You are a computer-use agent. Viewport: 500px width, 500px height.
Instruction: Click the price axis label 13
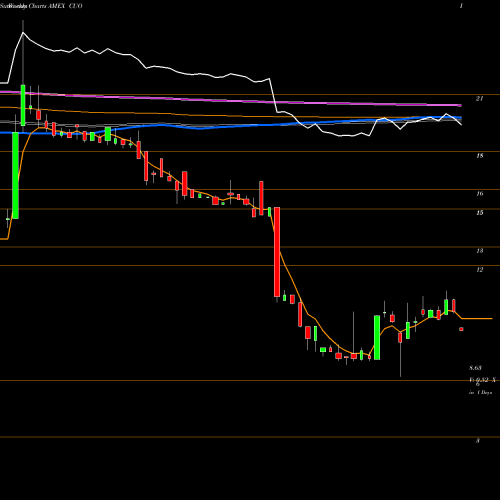pyautogui.click(x=479, y=251)
